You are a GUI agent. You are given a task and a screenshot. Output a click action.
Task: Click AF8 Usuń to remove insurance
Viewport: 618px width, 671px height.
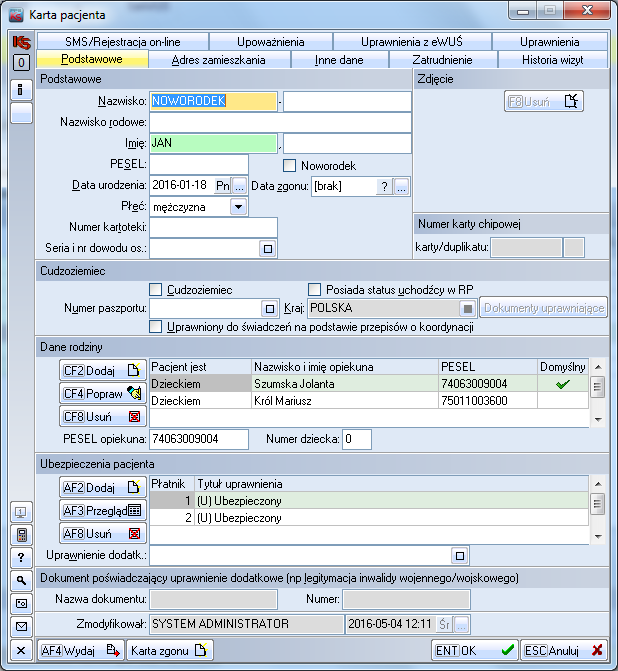pos(103,534)
